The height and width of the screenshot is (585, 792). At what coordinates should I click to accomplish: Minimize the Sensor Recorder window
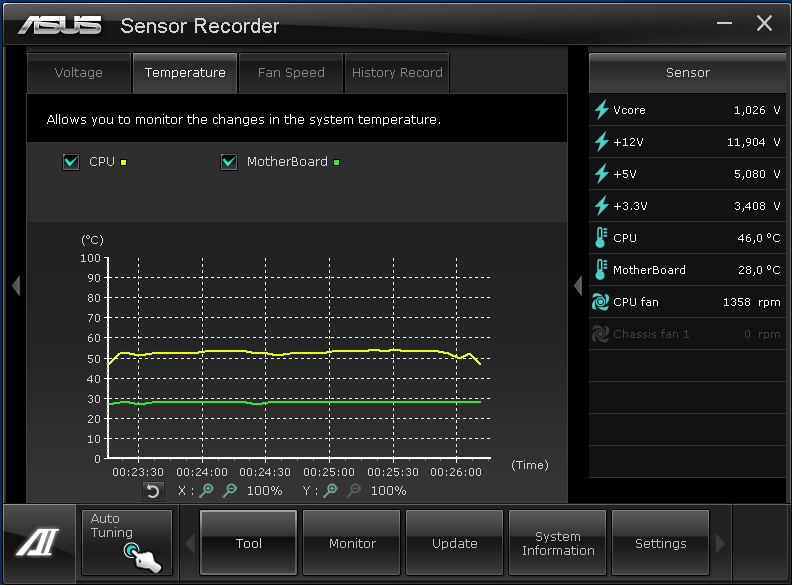coord(724,23)
